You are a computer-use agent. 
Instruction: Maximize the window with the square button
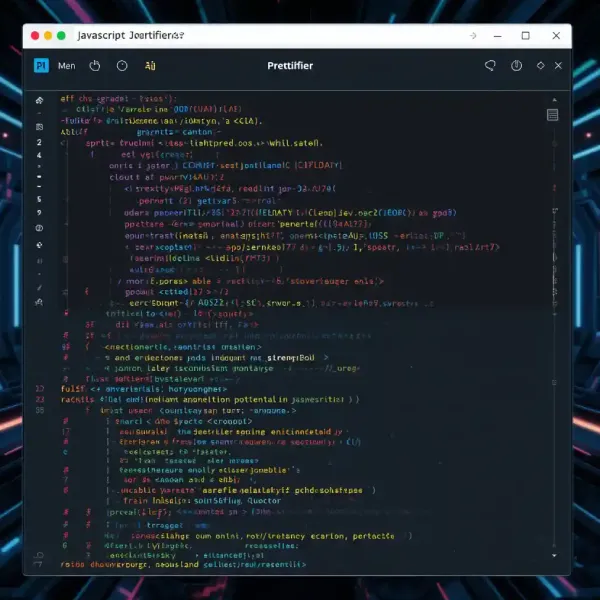[x=526, y=36]
